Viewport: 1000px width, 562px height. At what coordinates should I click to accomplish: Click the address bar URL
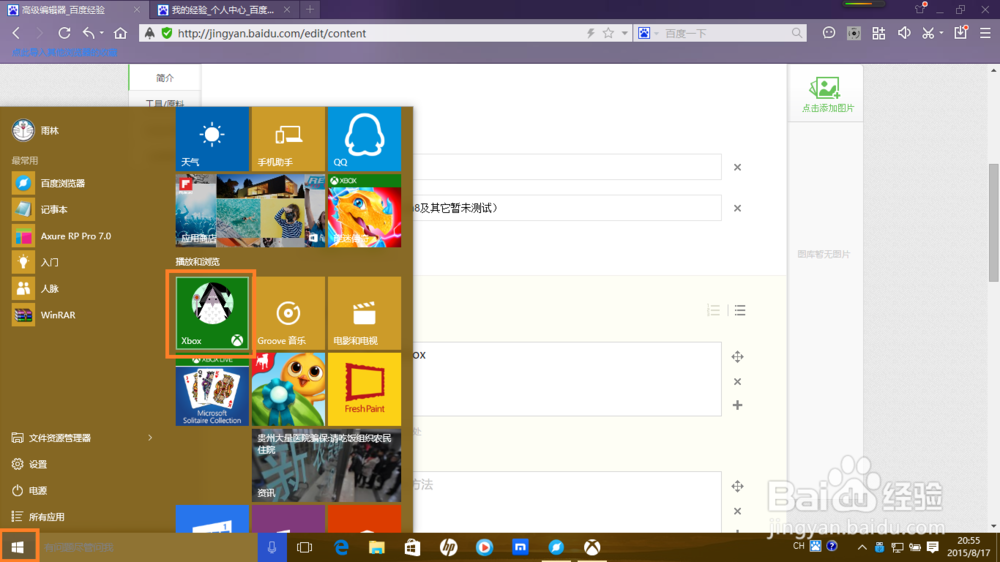pos(271,33)
